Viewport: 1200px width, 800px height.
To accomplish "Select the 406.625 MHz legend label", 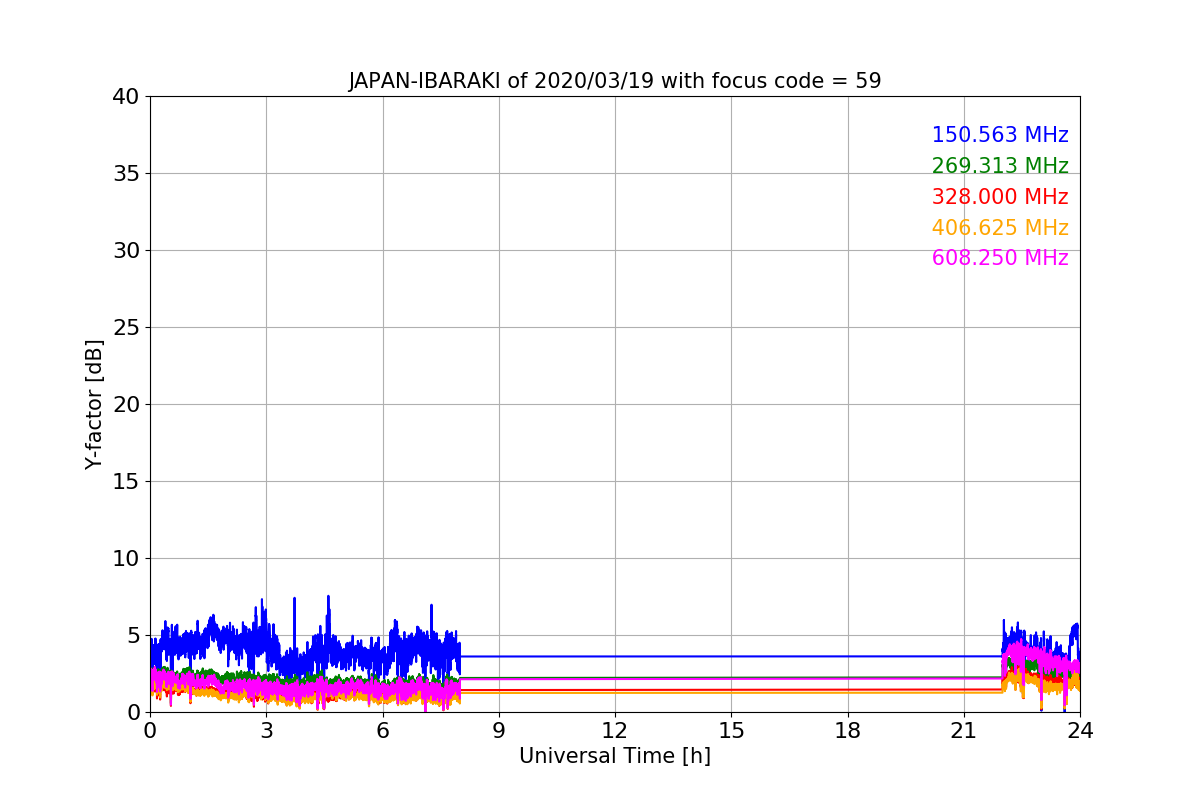I will [1000, 228].
